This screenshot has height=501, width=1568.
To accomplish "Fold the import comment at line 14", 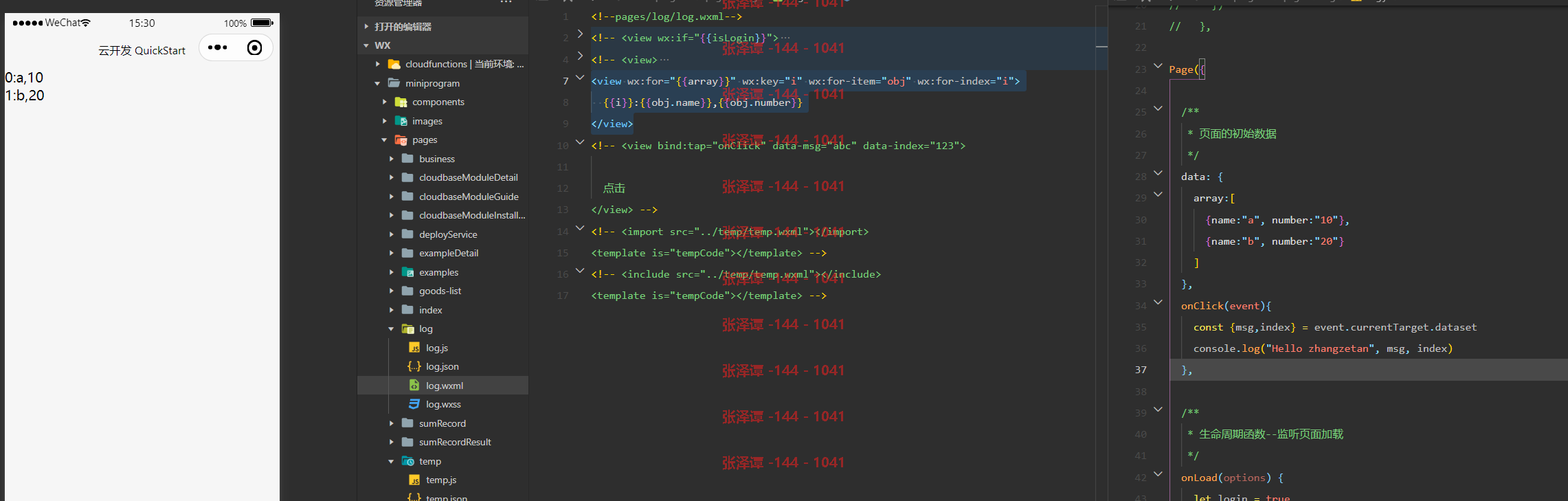I will [x=580, y=228].
